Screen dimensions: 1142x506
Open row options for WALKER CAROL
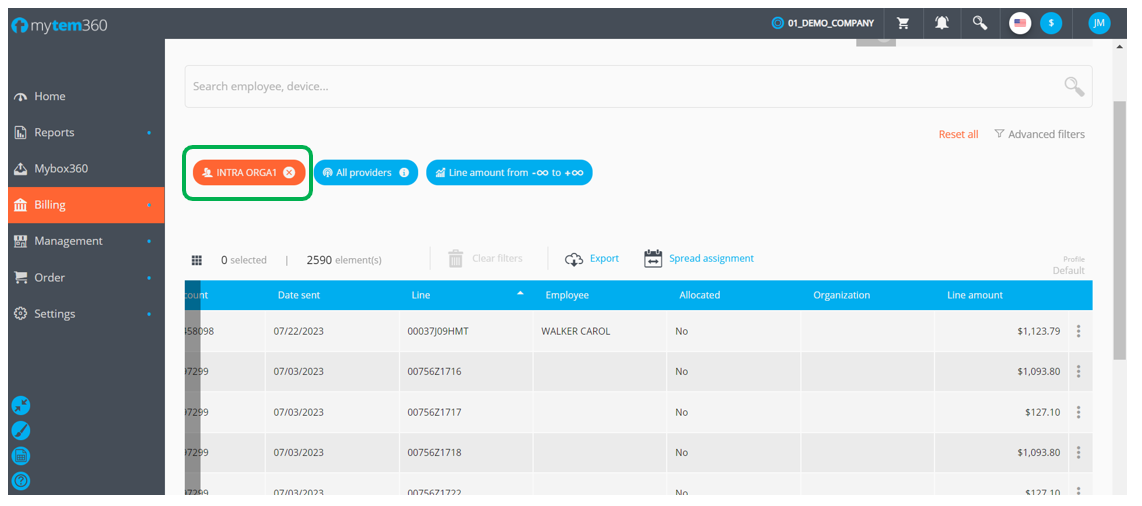(1078, 331)
